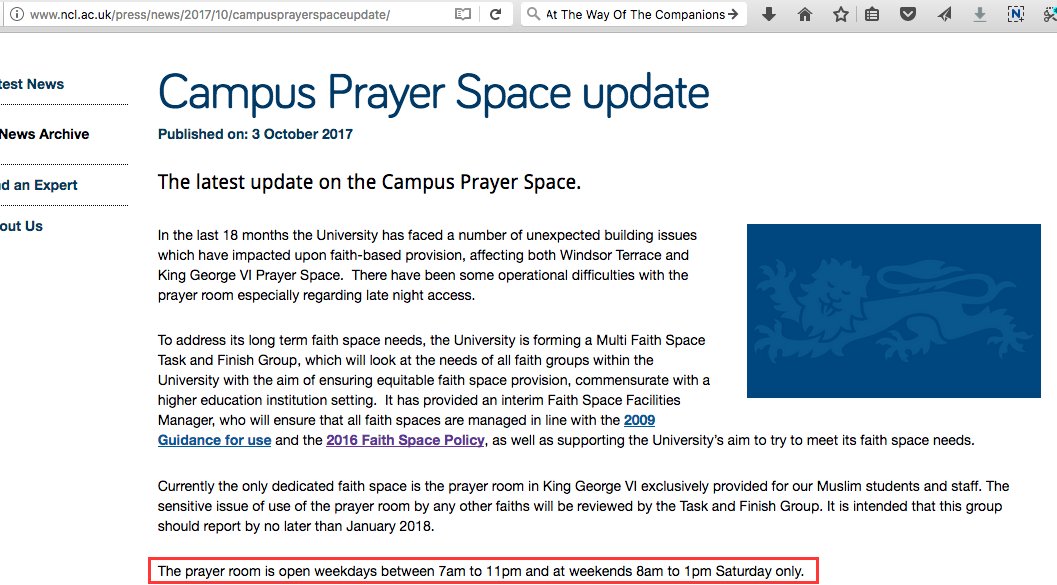Click the 'Published on: 3 October 2017' text
The image size is (1057, 585).
[255, 134]
